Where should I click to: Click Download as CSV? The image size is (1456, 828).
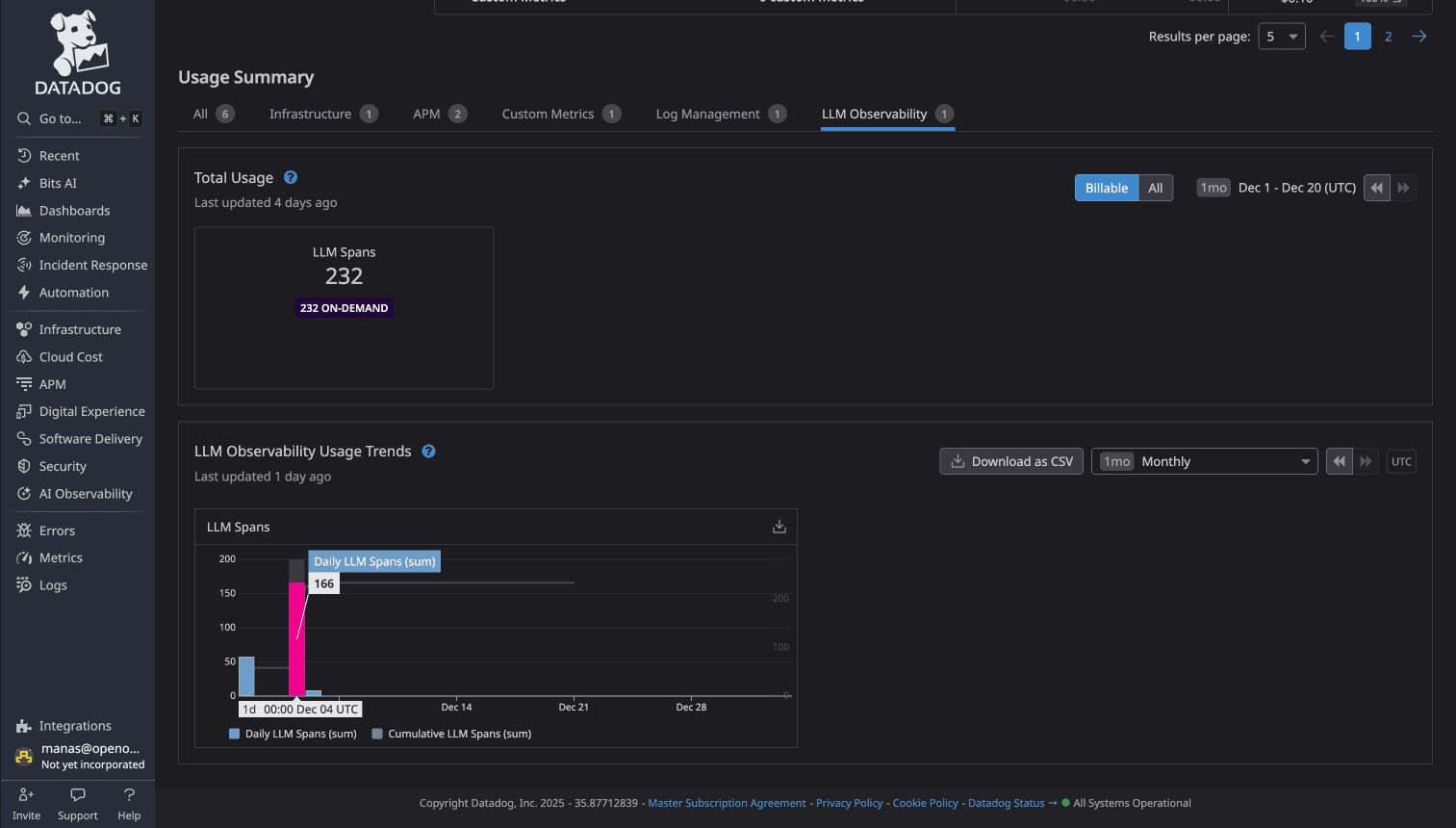click(1010, 461)
